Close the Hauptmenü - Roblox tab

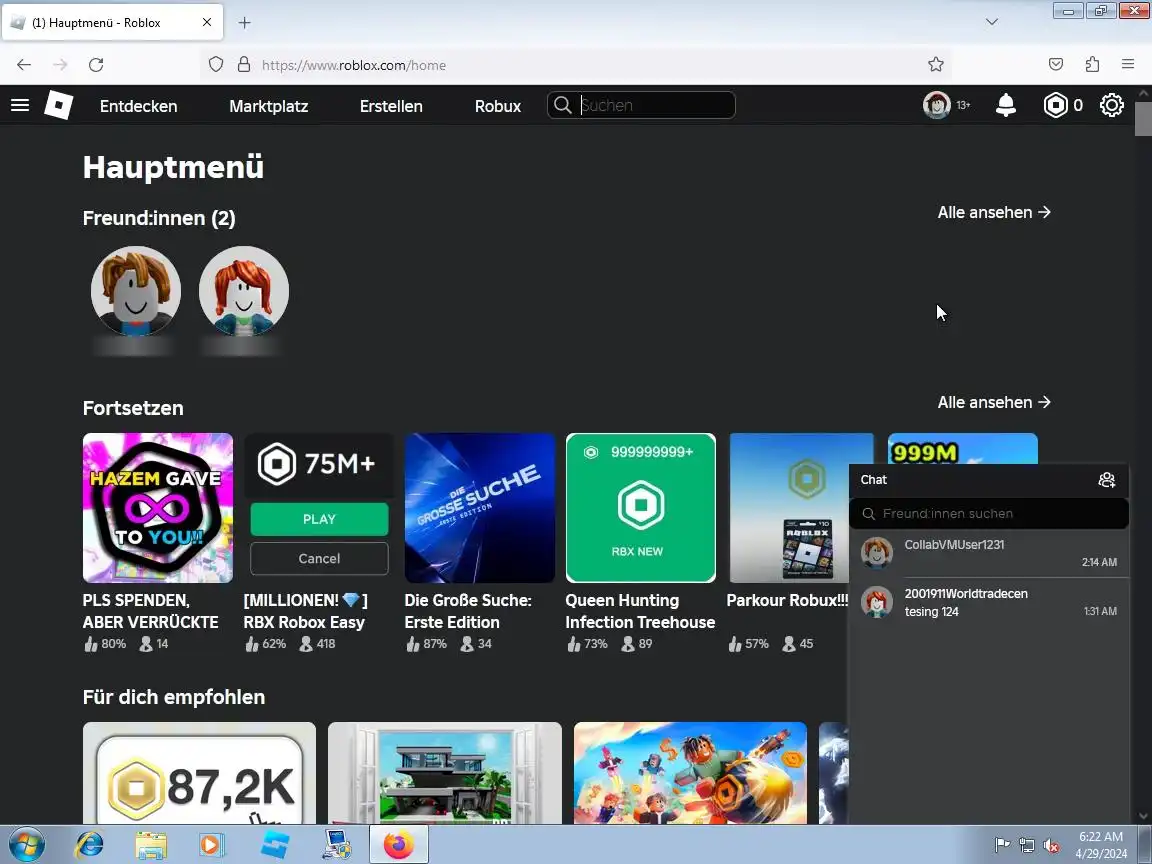pos(207,23)
